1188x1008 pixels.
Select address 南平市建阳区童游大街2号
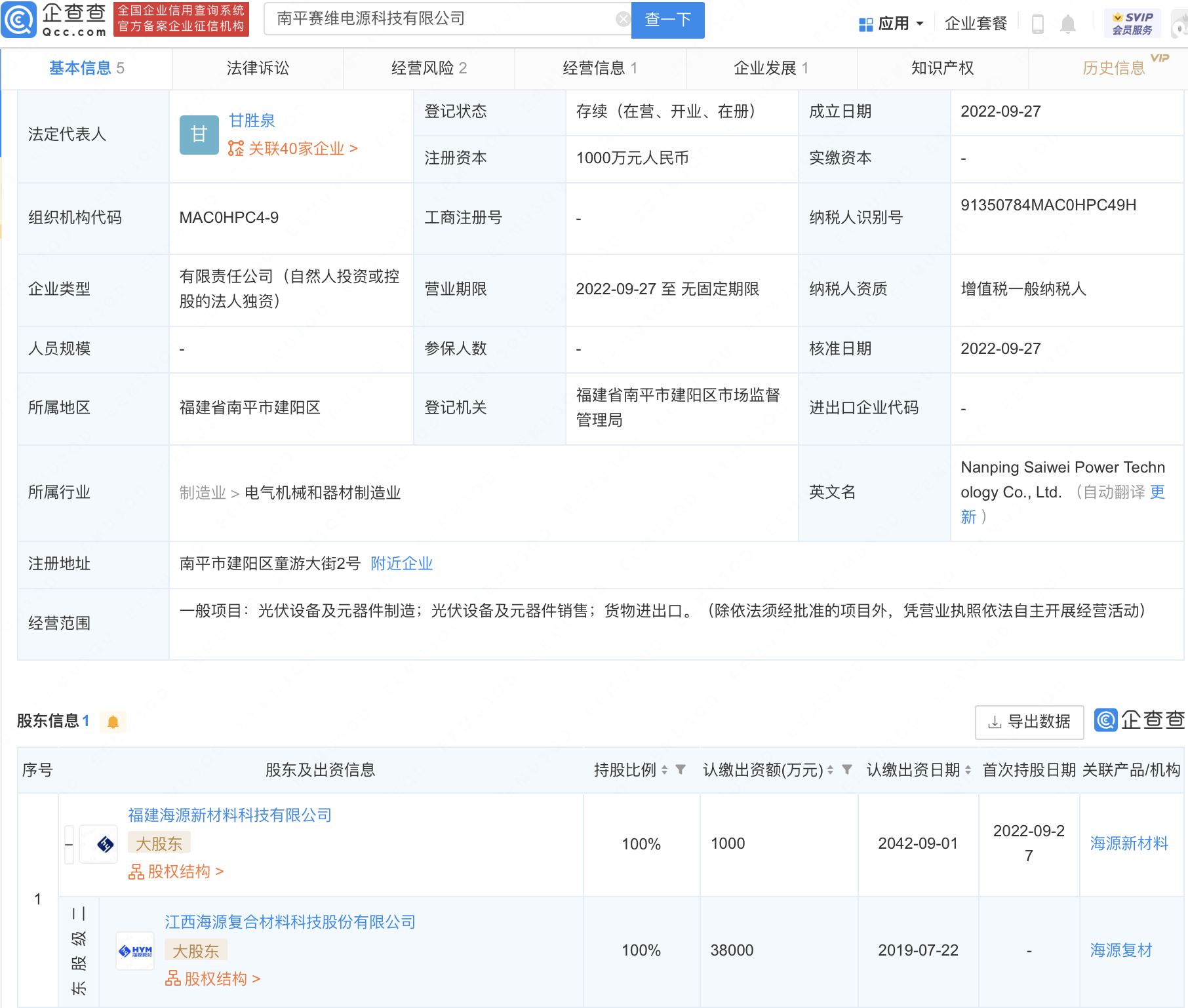coord(270,564)
